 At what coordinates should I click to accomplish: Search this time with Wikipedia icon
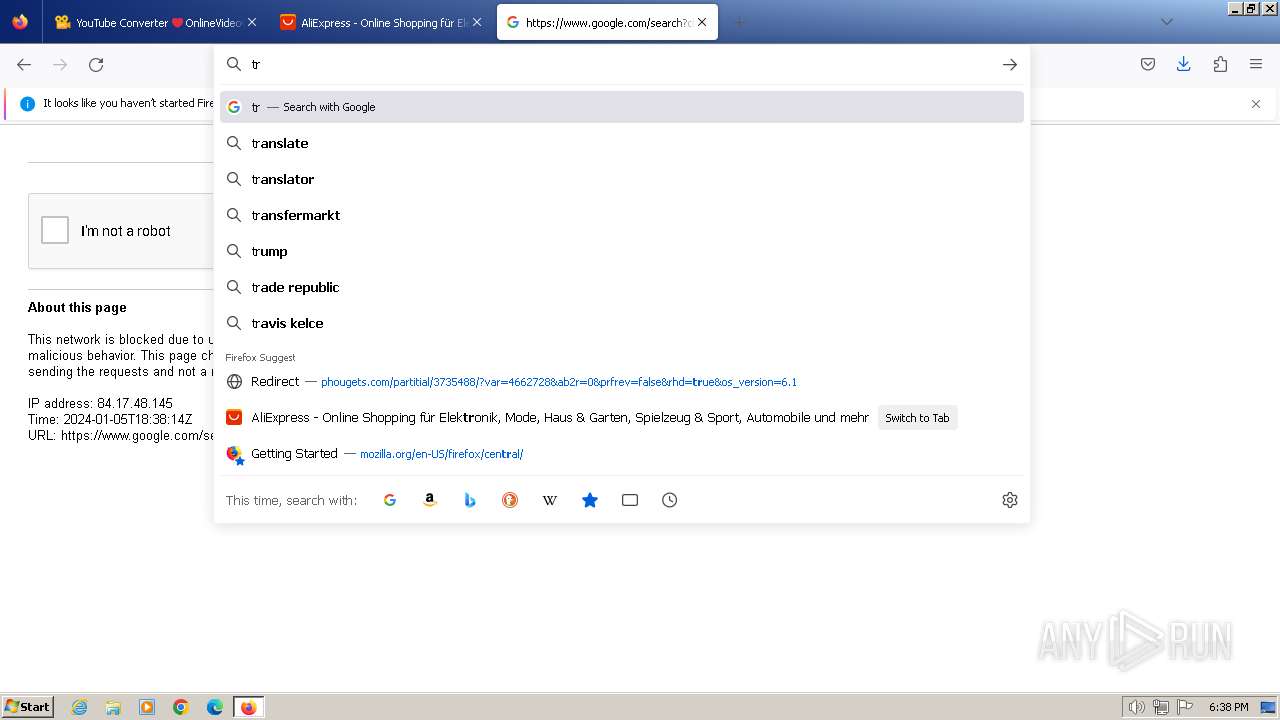click(550, 500)
